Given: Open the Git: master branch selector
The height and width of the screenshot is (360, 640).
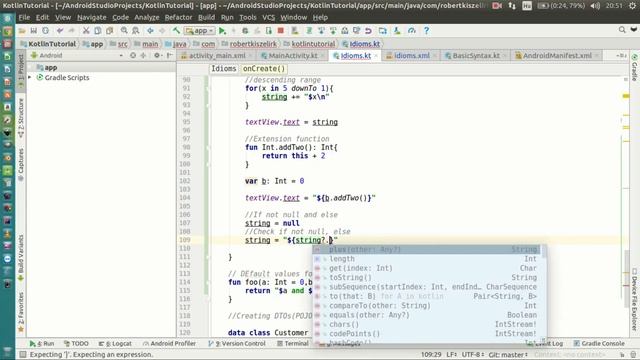Looking at the screenshot, I should pyautogui.click(x=508, y=354).
